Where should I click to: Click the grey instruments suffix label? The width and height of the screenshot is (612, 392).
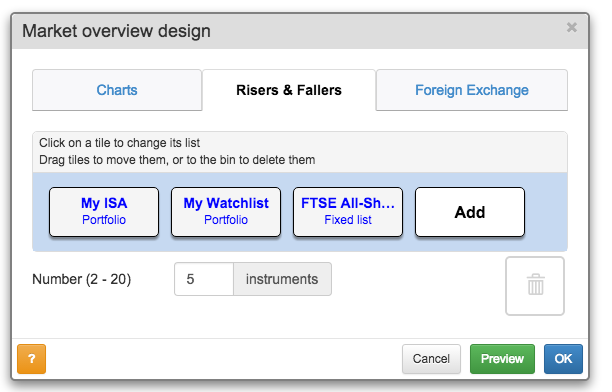pos(282,279)
